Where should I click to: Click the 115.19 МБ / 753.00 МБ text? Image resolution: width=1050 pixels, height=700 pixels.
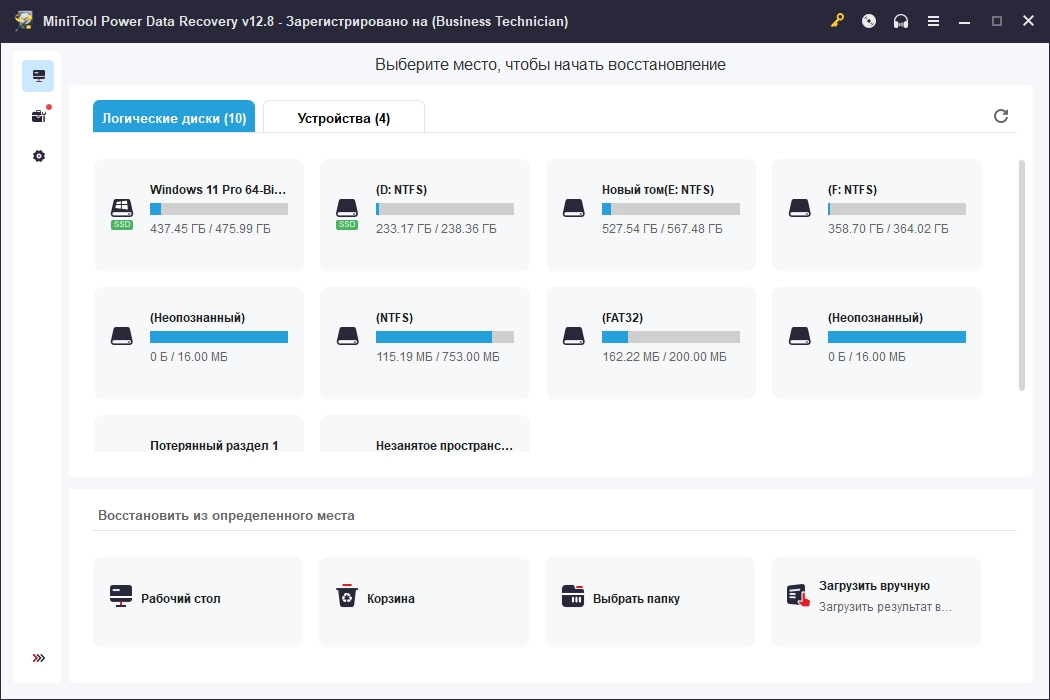[x=438, y=356]
